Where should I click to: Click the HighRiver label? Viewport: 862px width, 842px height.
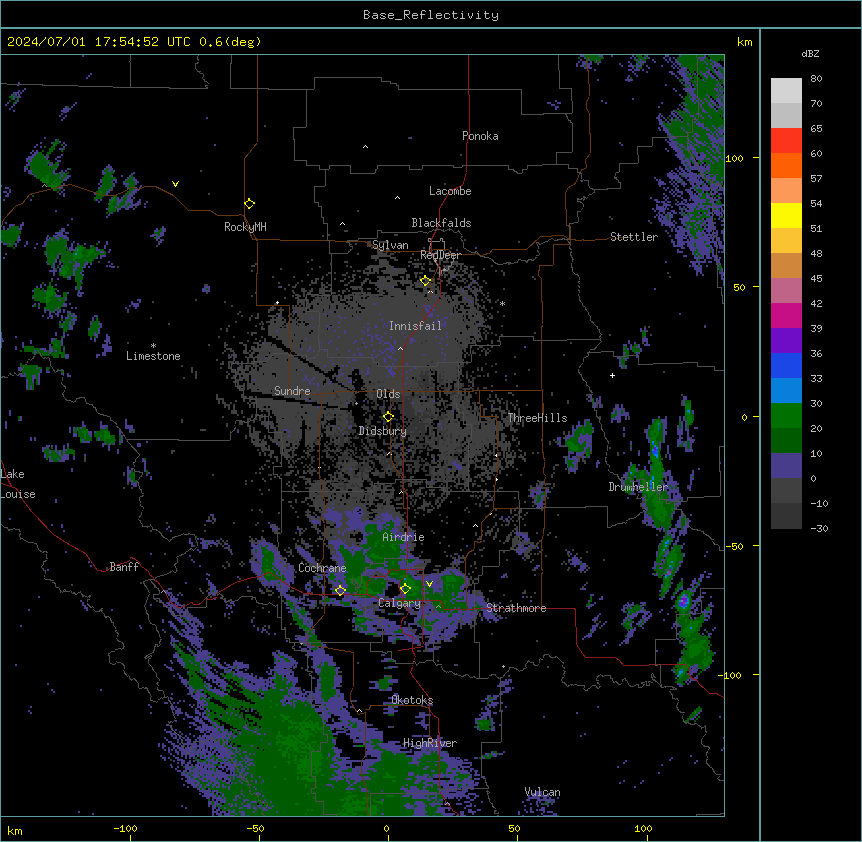pyautogui.click(x=430, y=743)
